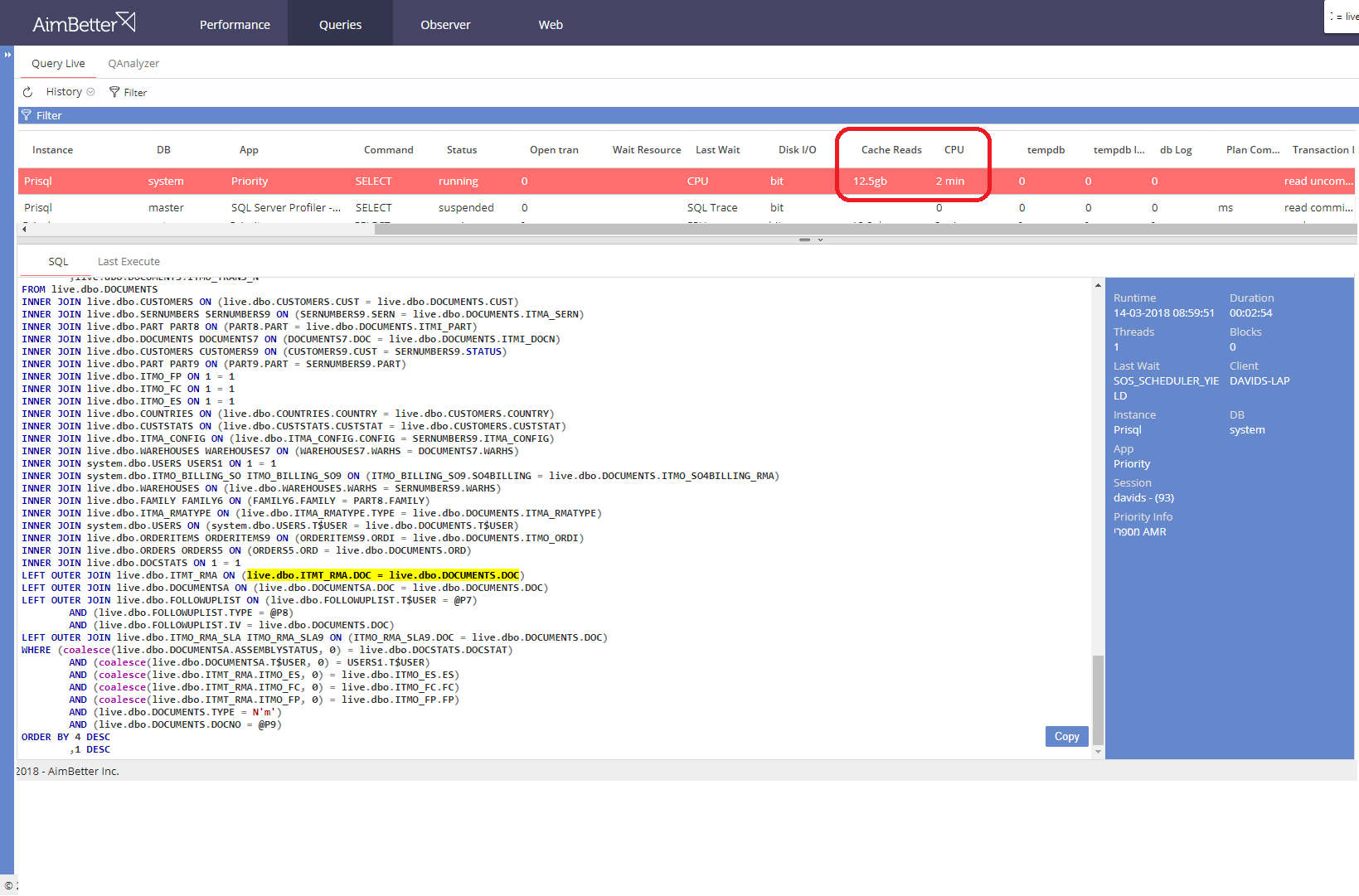Sort by Status column header
The height and width of the screenshot is (896, 1359).
tap(462, 150)
